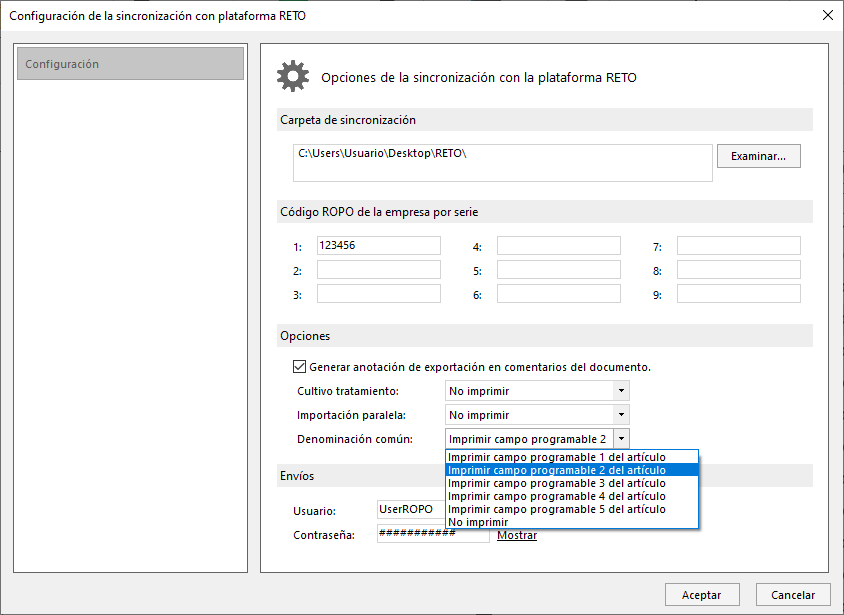Select Configuración in the left panel

click(x=130, y=63)
